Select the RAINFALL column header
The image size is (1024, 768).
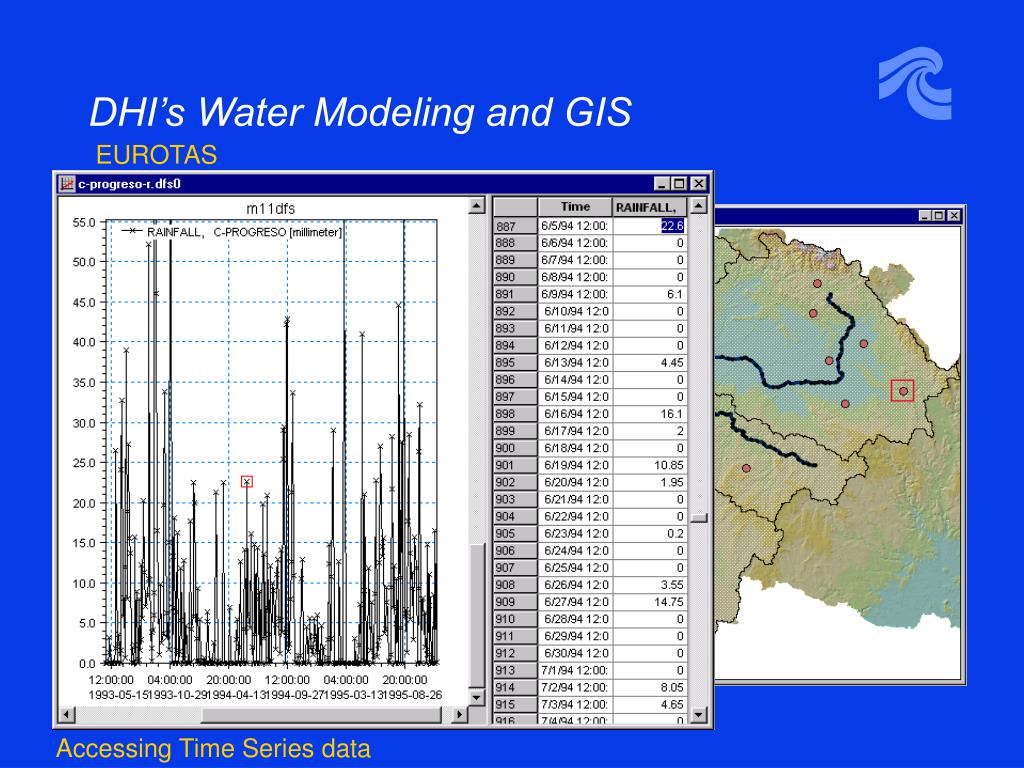click(x=650, y=207)
